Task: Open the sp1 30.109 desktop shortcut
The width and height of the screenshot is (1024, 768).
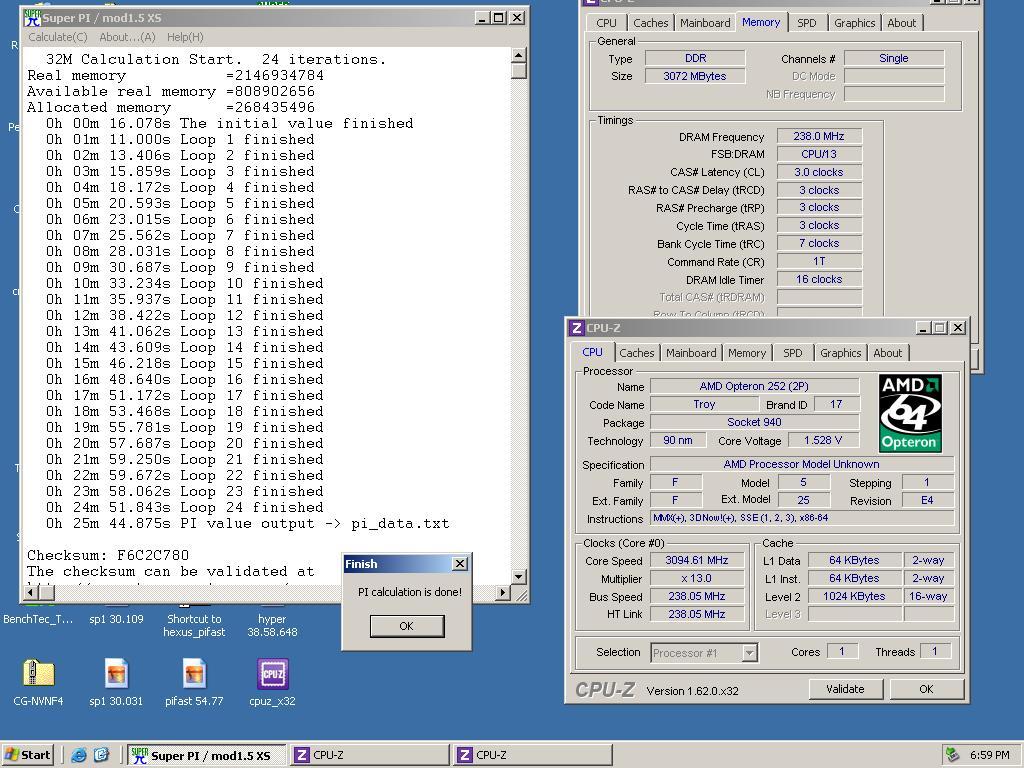Action: [x=116, y=618]
